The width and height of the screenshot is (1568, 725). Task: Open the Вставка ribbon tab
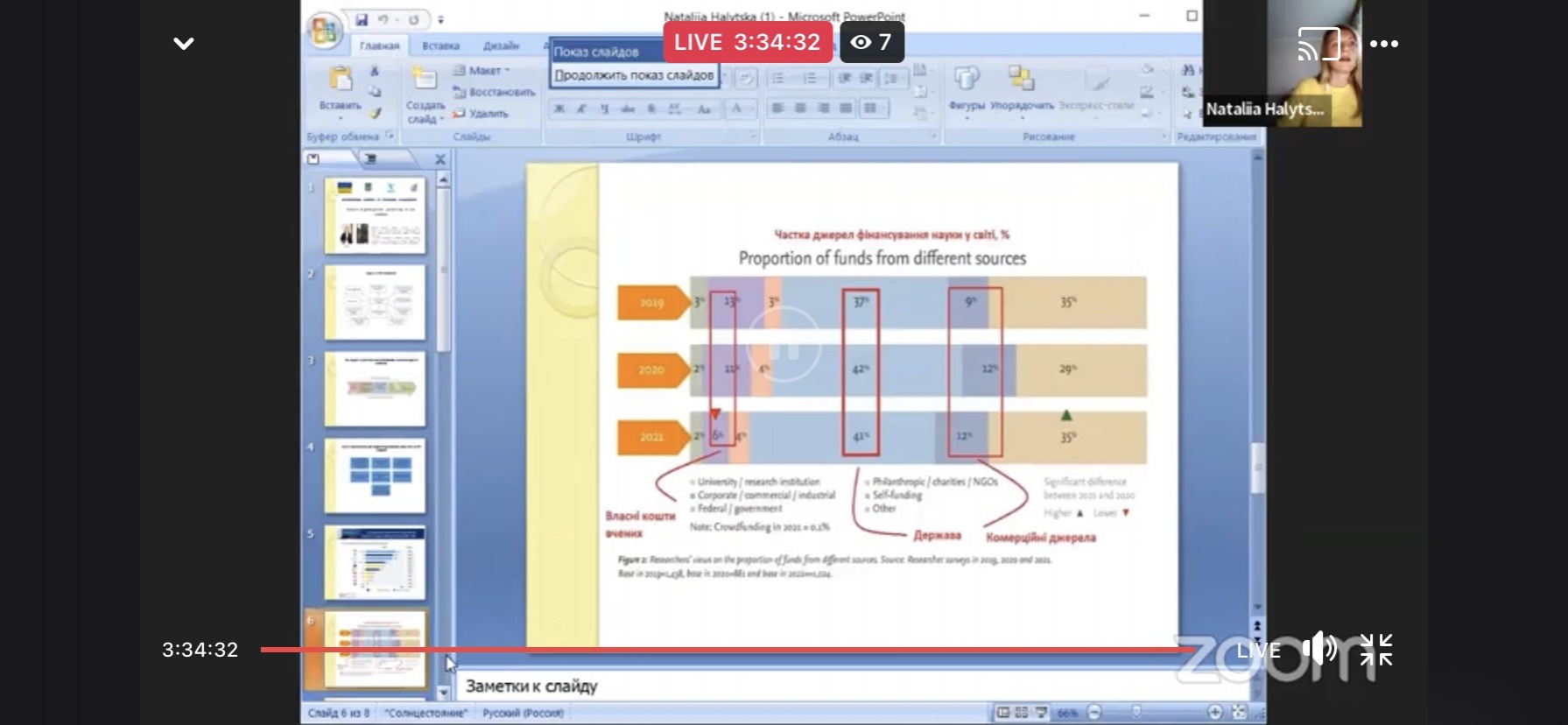pos(440,46)
